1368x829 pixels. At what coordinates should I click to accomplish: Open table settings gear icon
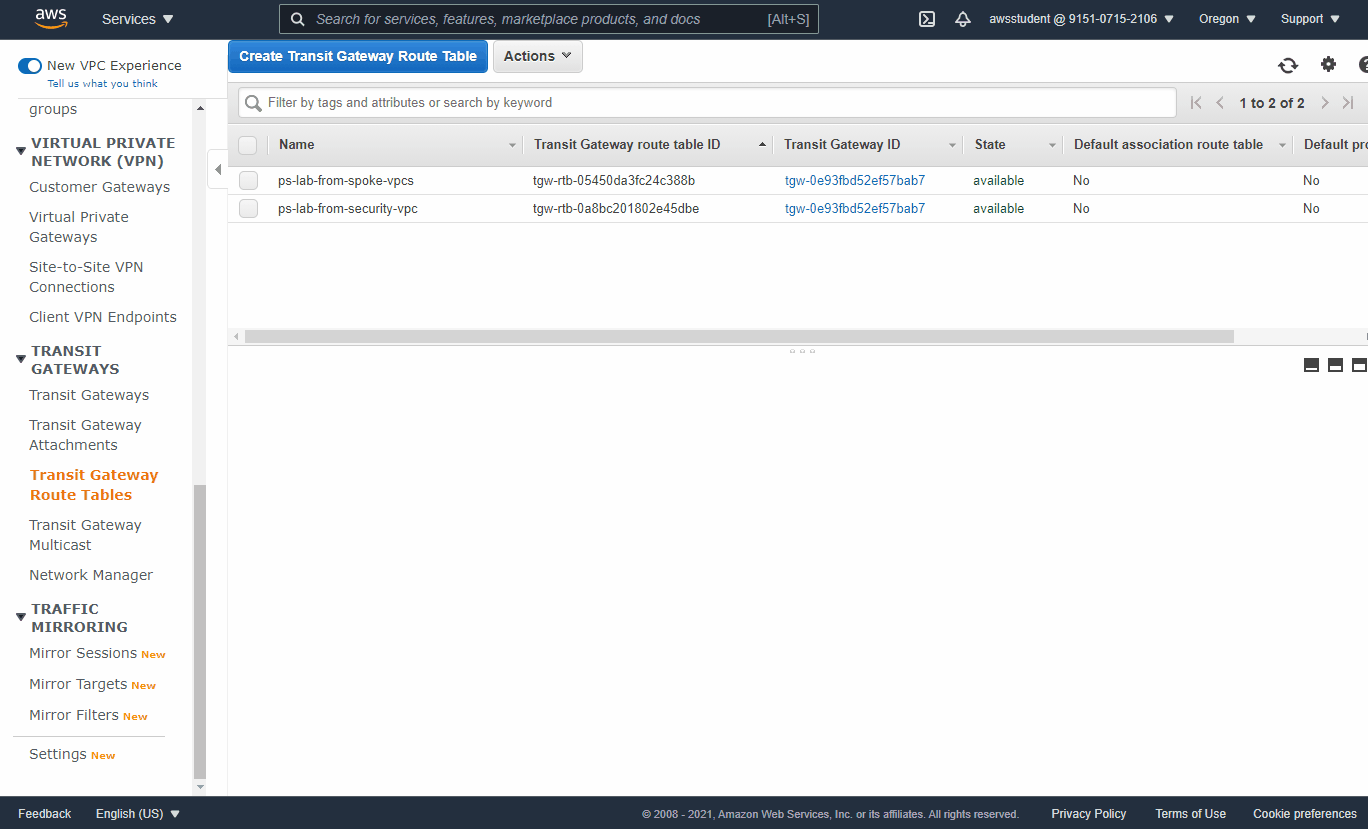point(1328,64)
